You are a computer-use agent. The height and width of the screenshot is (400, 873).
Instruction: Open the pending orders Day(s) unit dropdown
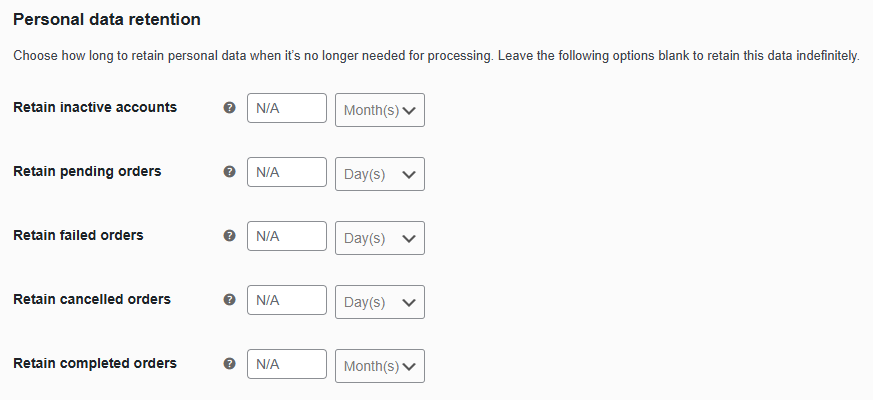coord(381,174)
